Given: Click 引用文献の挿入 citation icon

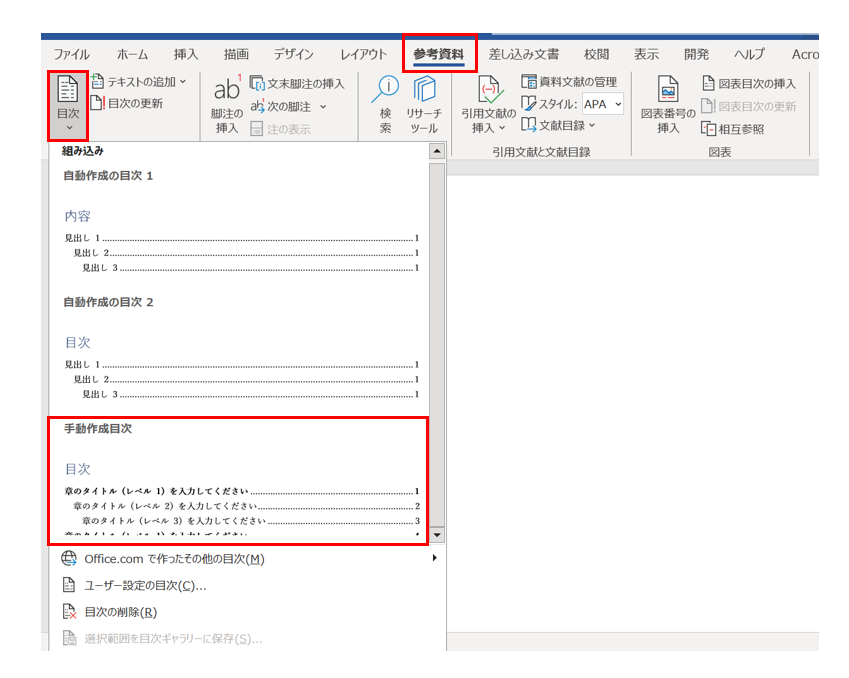Looking at the screenshot, I should [488, 92].
